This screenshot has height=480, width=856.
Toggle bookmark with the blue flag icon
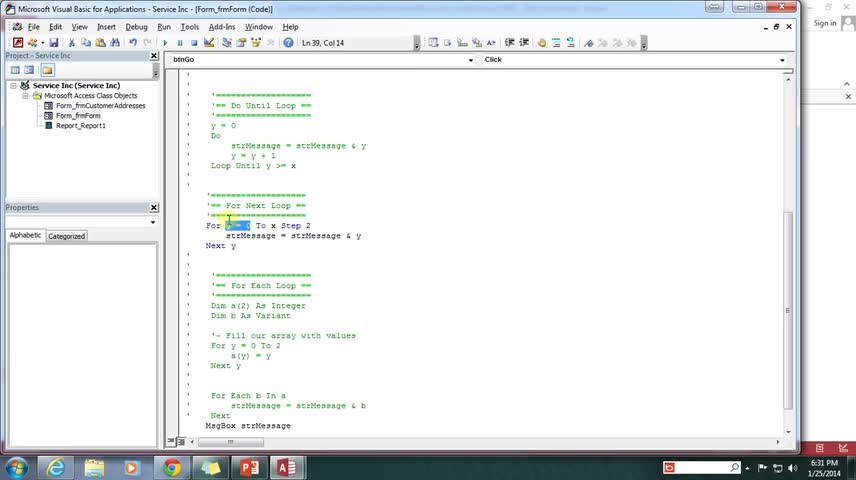tap(588, 43)
